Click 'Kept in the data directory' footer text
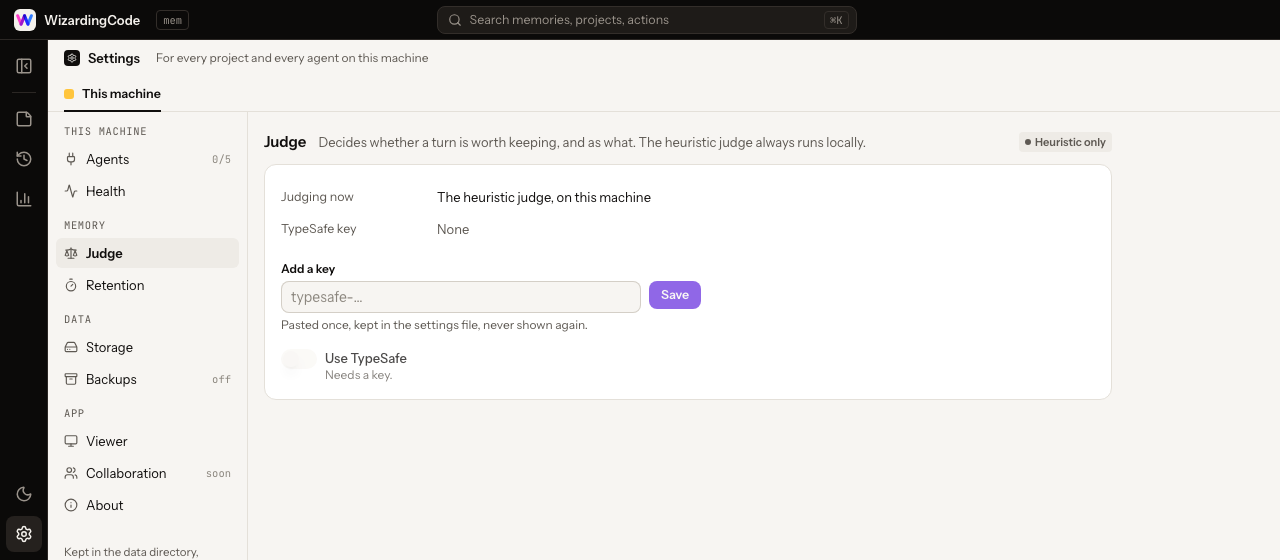This screenshot has width=1280, height=560. pos(131,552)
